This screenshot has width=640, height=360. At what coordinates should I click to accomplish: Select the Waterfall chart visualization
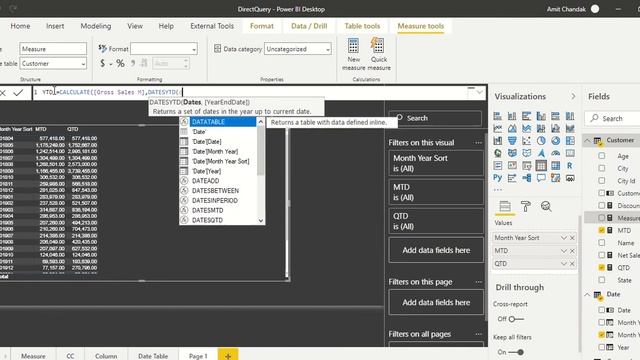(498, 141)
